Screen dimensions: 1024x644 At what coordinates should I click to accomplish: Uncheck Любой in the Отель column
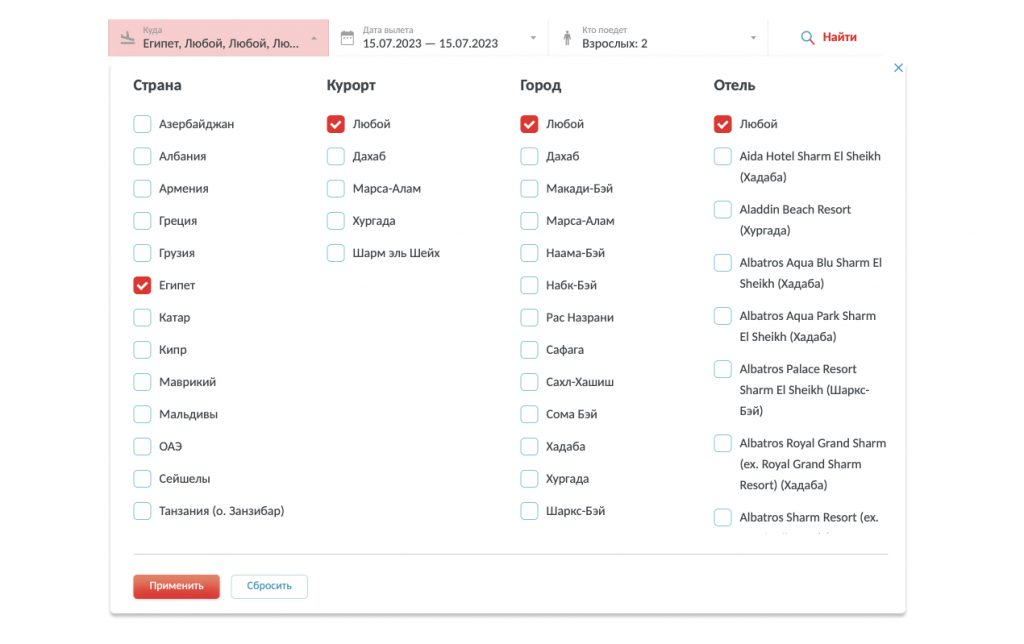tap(722, 125)
